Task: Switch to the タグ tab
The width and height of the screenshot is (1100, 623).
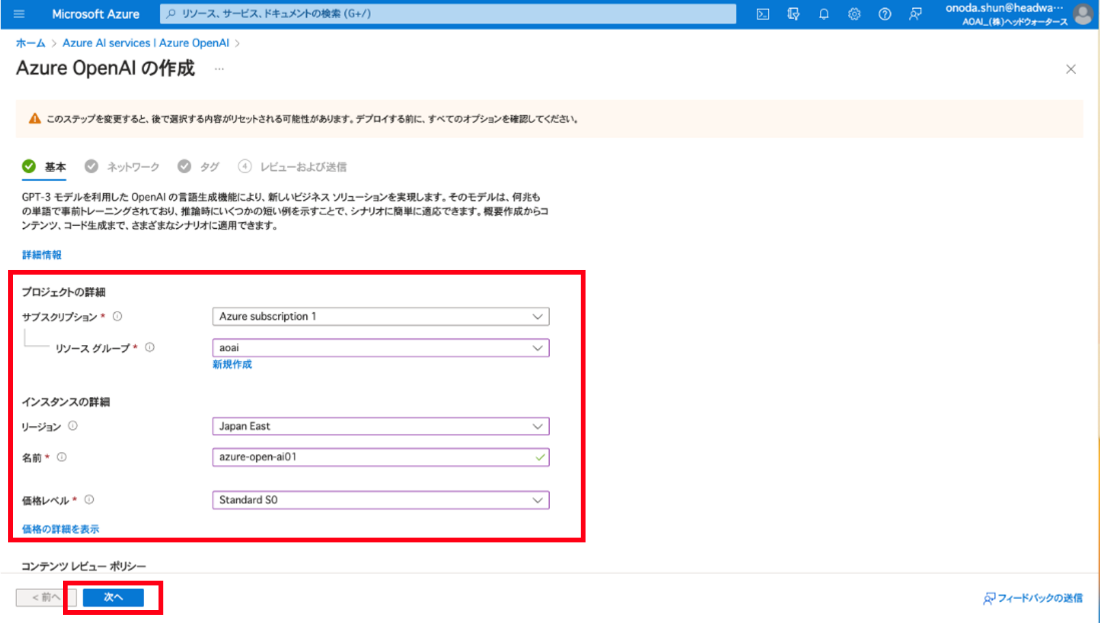Action: pos(198,167)
